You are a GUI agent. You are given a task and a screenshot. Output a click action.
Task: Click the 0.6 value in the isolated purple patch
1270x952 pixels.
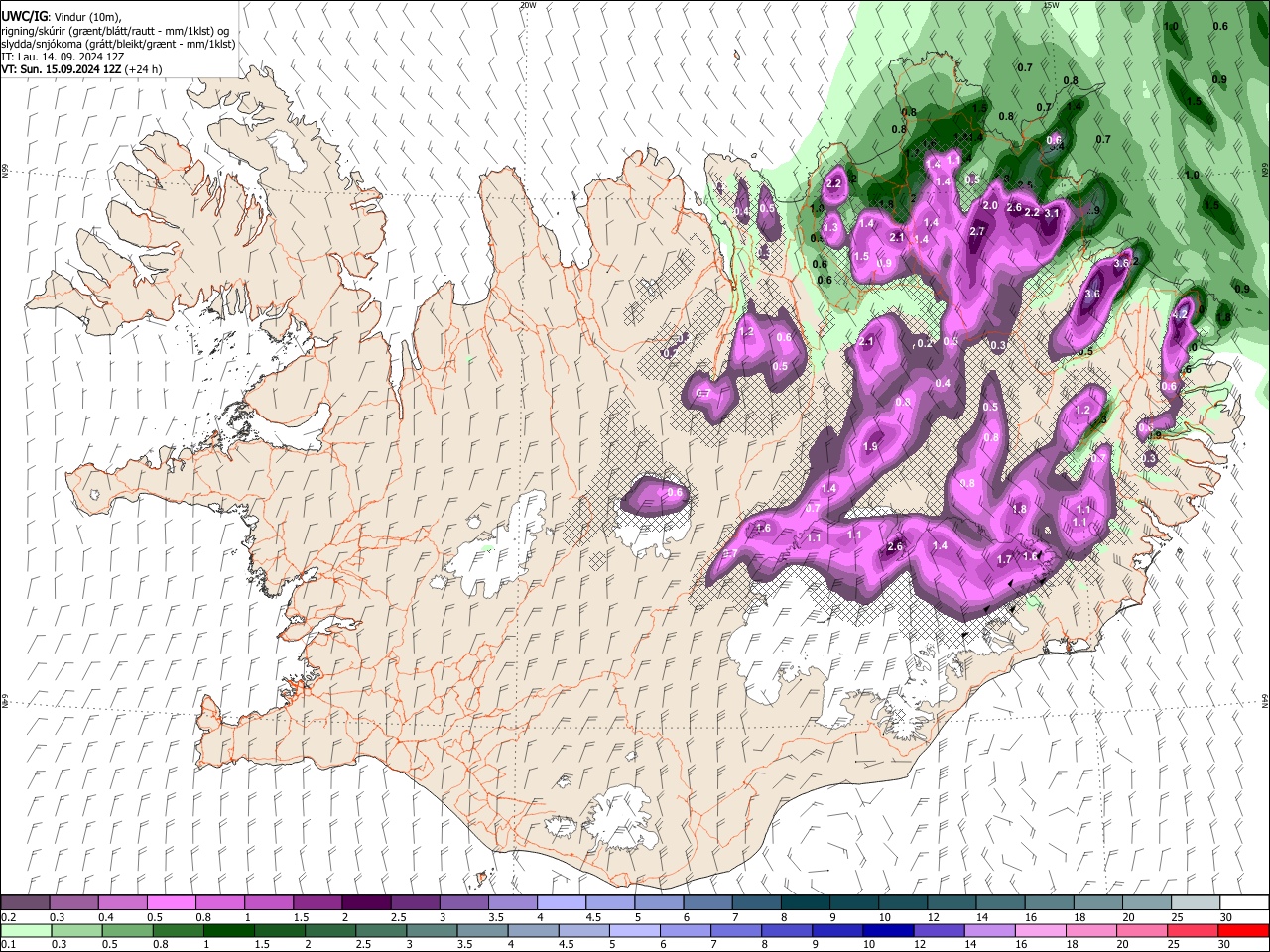pyautogui.click(x=676, y=493)
